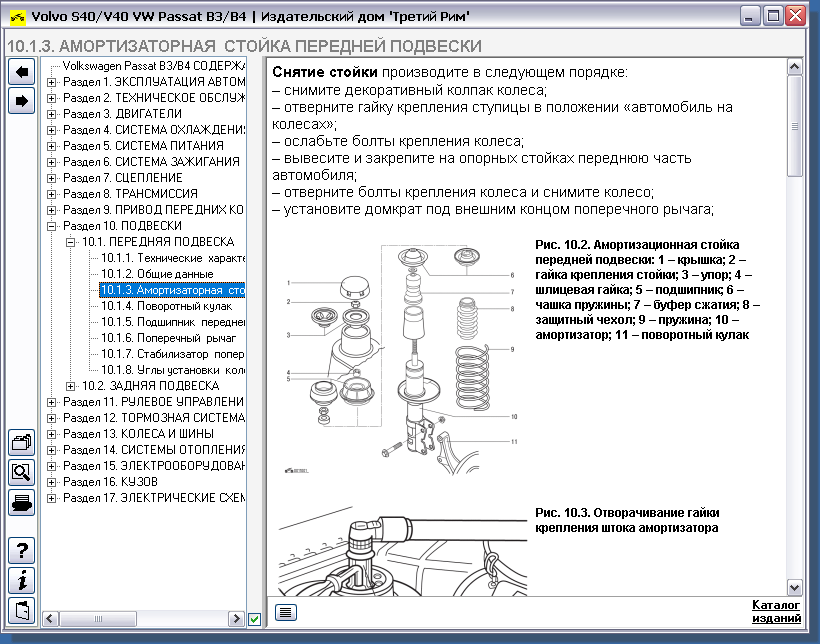Click the exit door icon at sidebar bottom

coord(21,611)
